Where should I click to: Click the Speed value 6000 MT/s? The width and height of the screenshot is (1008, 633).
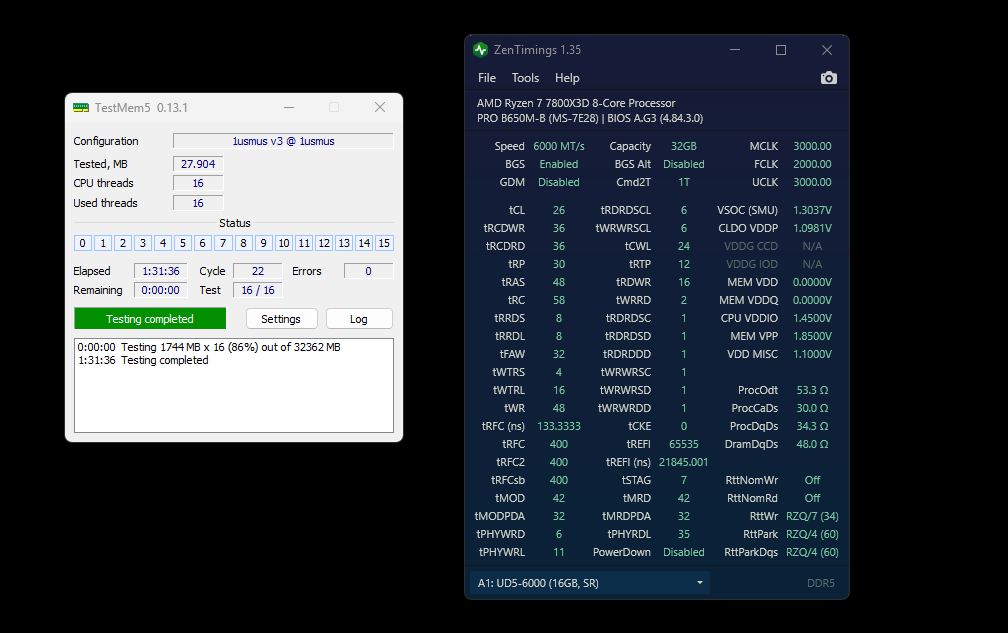pyautogui.click(x=559, y=146)
